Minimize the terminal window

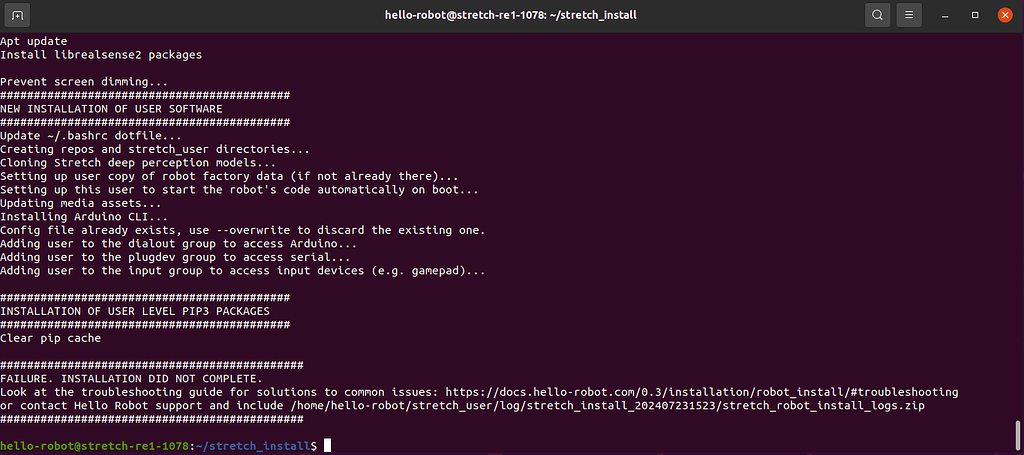pyautogui.click(x=945, y=15)
